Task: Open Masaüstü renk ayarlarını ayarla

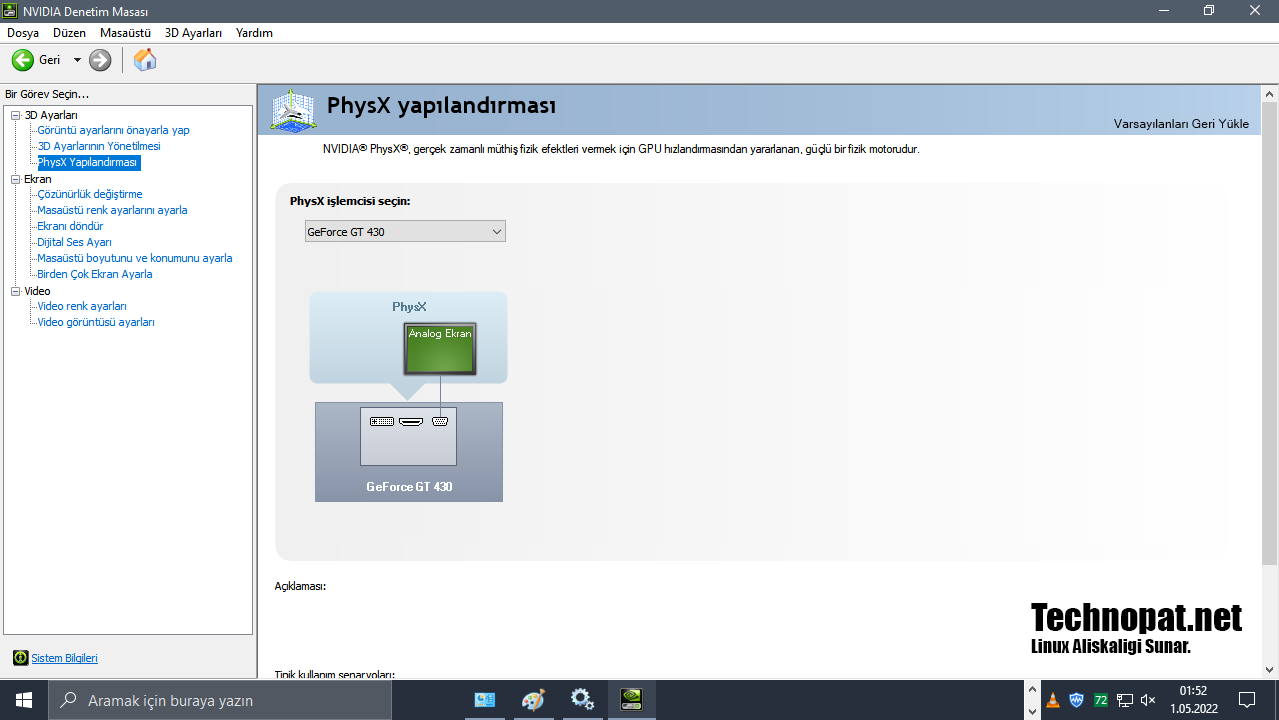Action: [x=112, y=210]
